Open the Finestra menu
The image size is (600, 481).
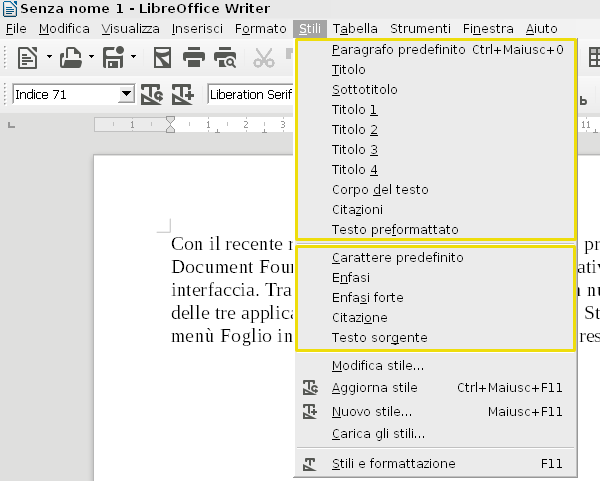click(488, 29)
